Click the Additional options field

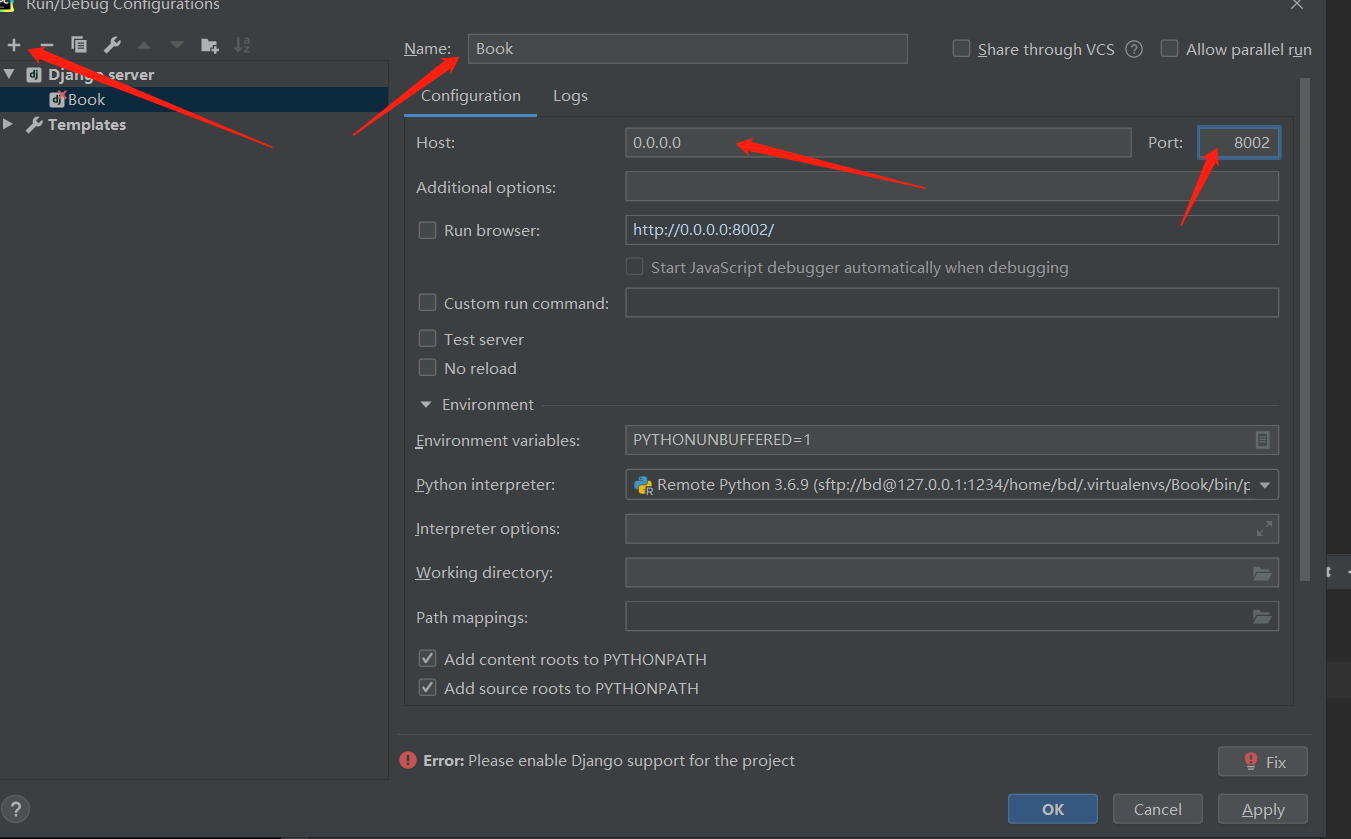click(952, 186)
